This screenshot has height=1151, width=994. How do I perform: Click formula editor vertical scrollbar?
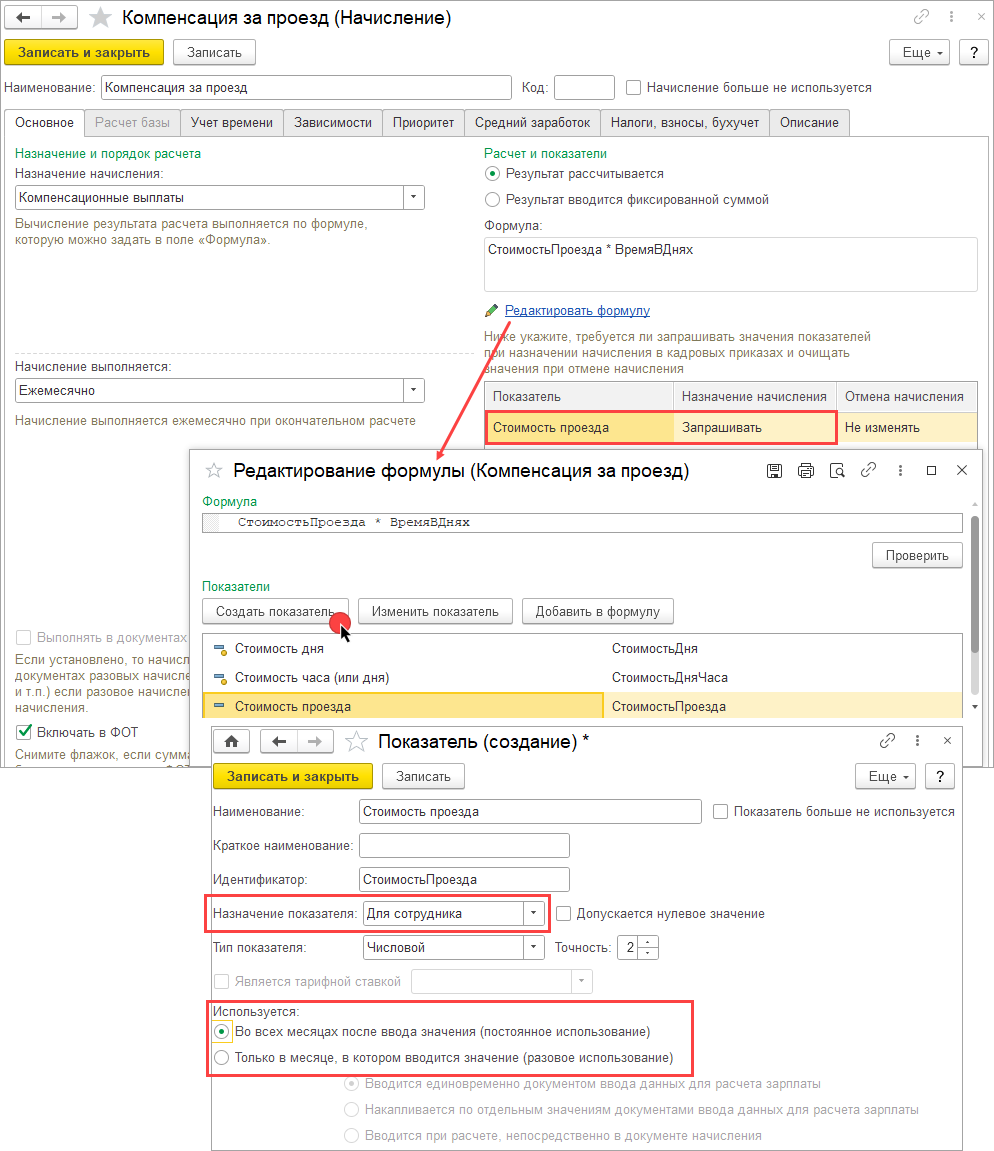pos(975,584)
